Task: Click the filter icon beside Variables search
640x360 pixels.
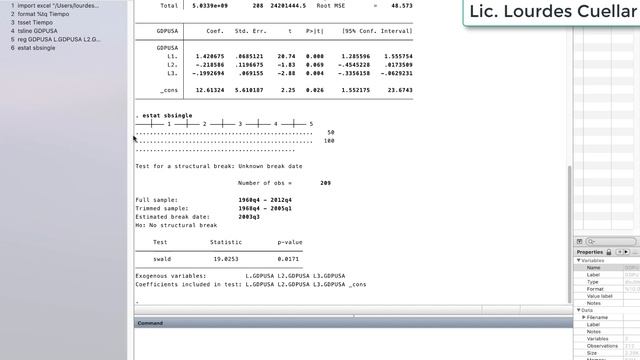Action: 579,242
